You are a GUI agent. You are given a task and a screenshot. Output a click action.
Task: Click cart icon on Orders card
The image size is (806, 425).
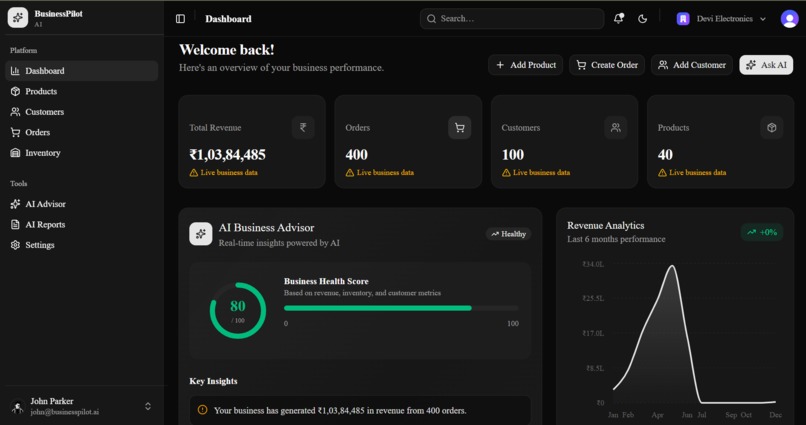460,127
